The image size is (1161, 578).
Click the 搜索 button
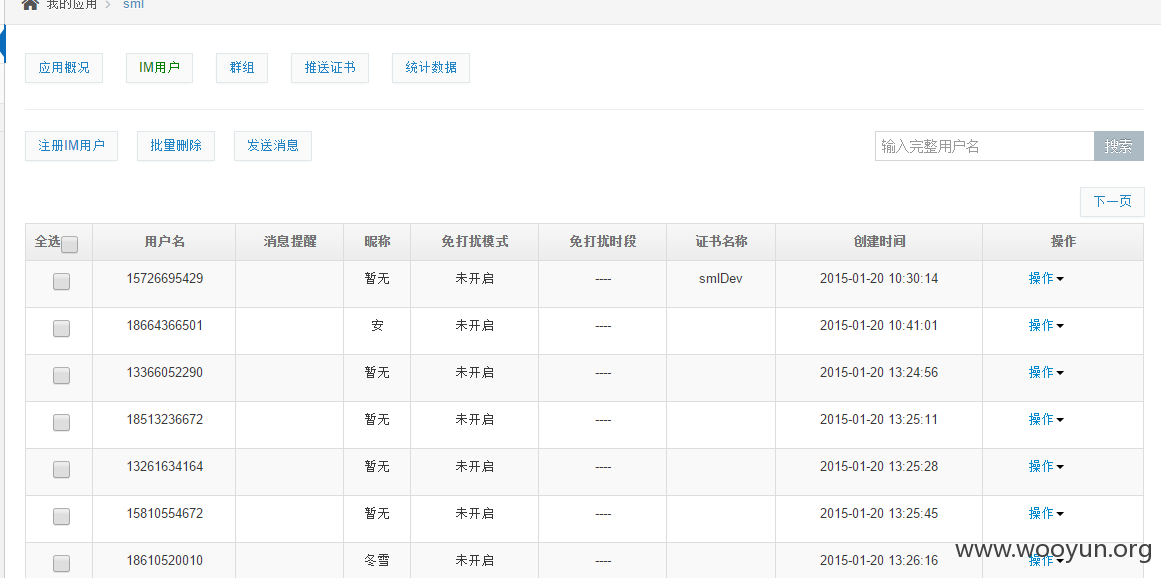click(x=1119, y=146)
